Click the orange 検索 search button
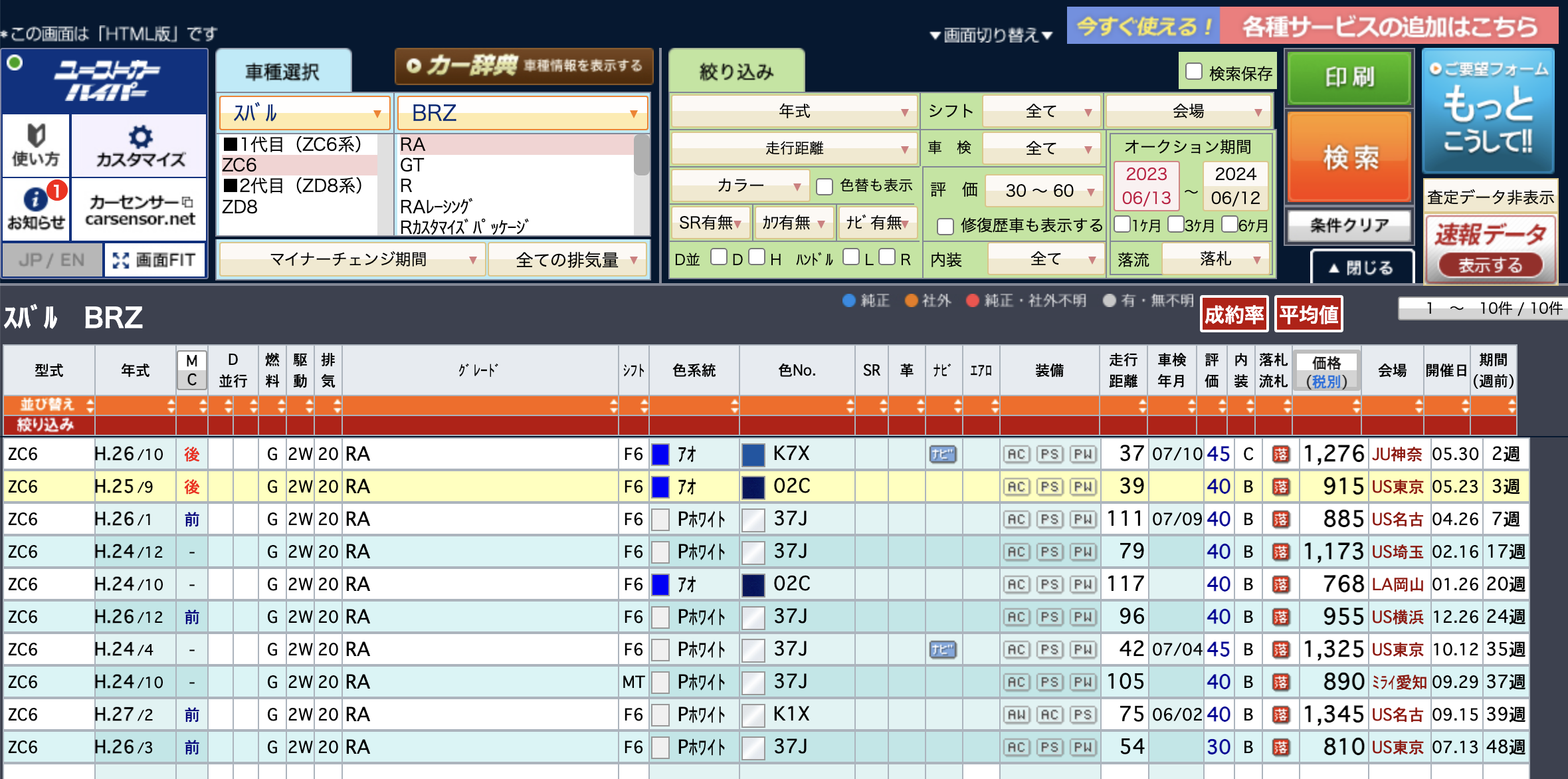The image size is (1568, 779). (x=1349, y=157)
